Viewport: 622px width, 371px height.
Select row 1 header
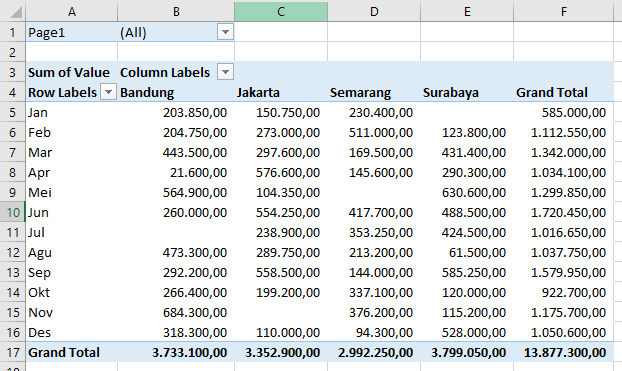pos(13,32)
